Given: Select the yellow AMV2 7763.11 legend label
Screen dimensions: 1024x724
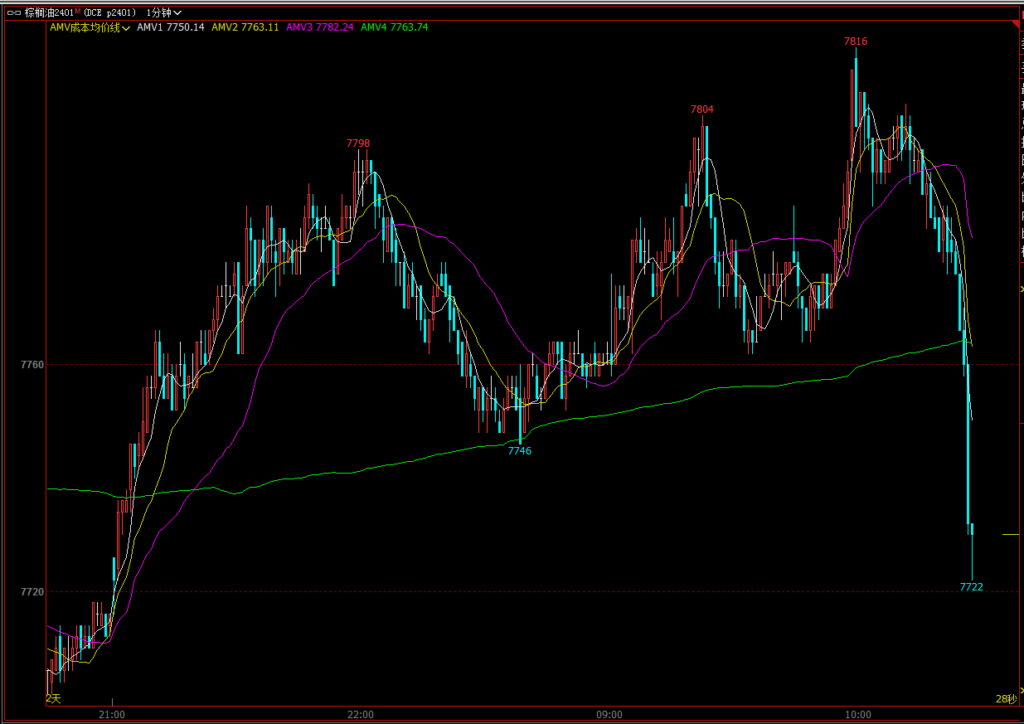Looking at the screenshot, I should [x=246, y=27].
